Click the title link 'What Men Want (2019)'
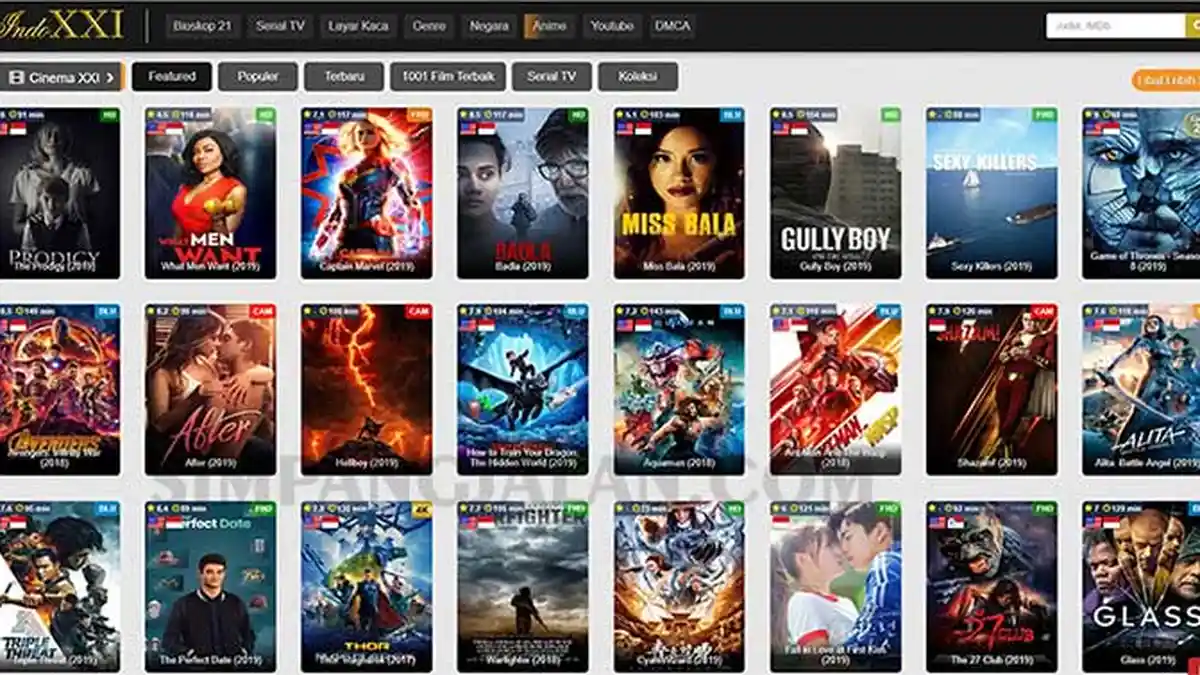 [210, 267]
